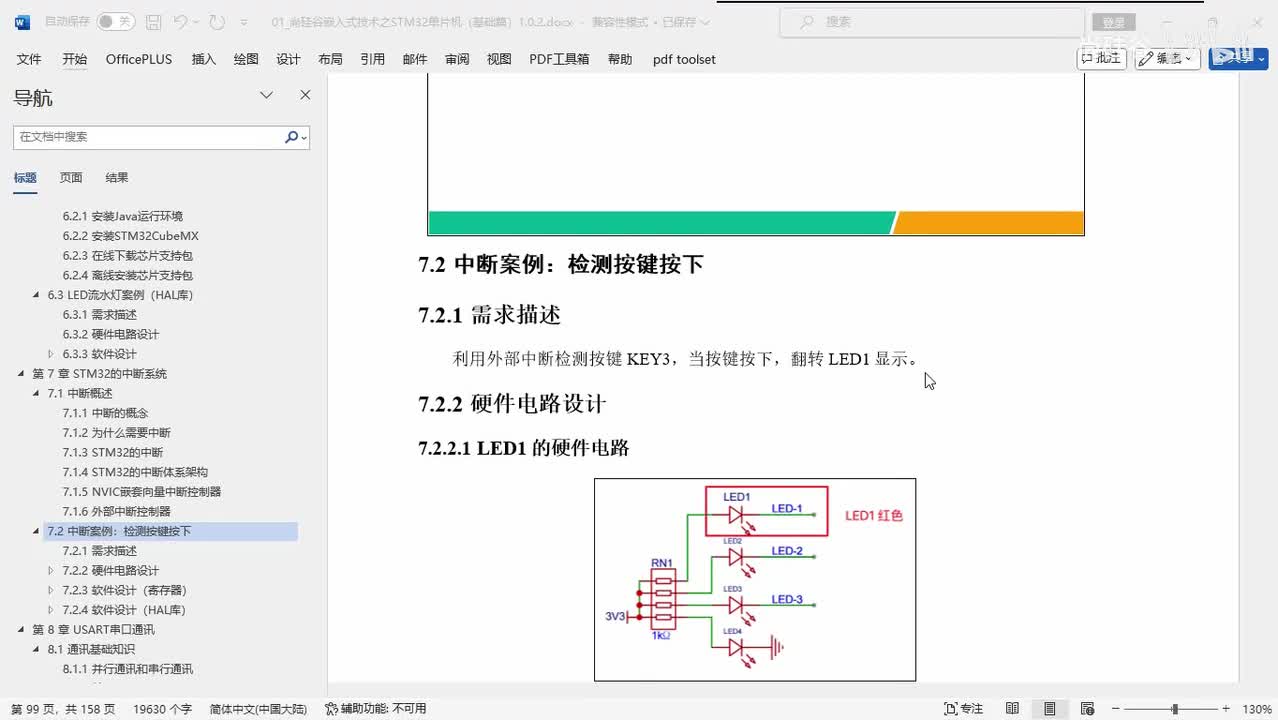Go to 6.2.3 在线下载芯片支持包

point(127,256)
